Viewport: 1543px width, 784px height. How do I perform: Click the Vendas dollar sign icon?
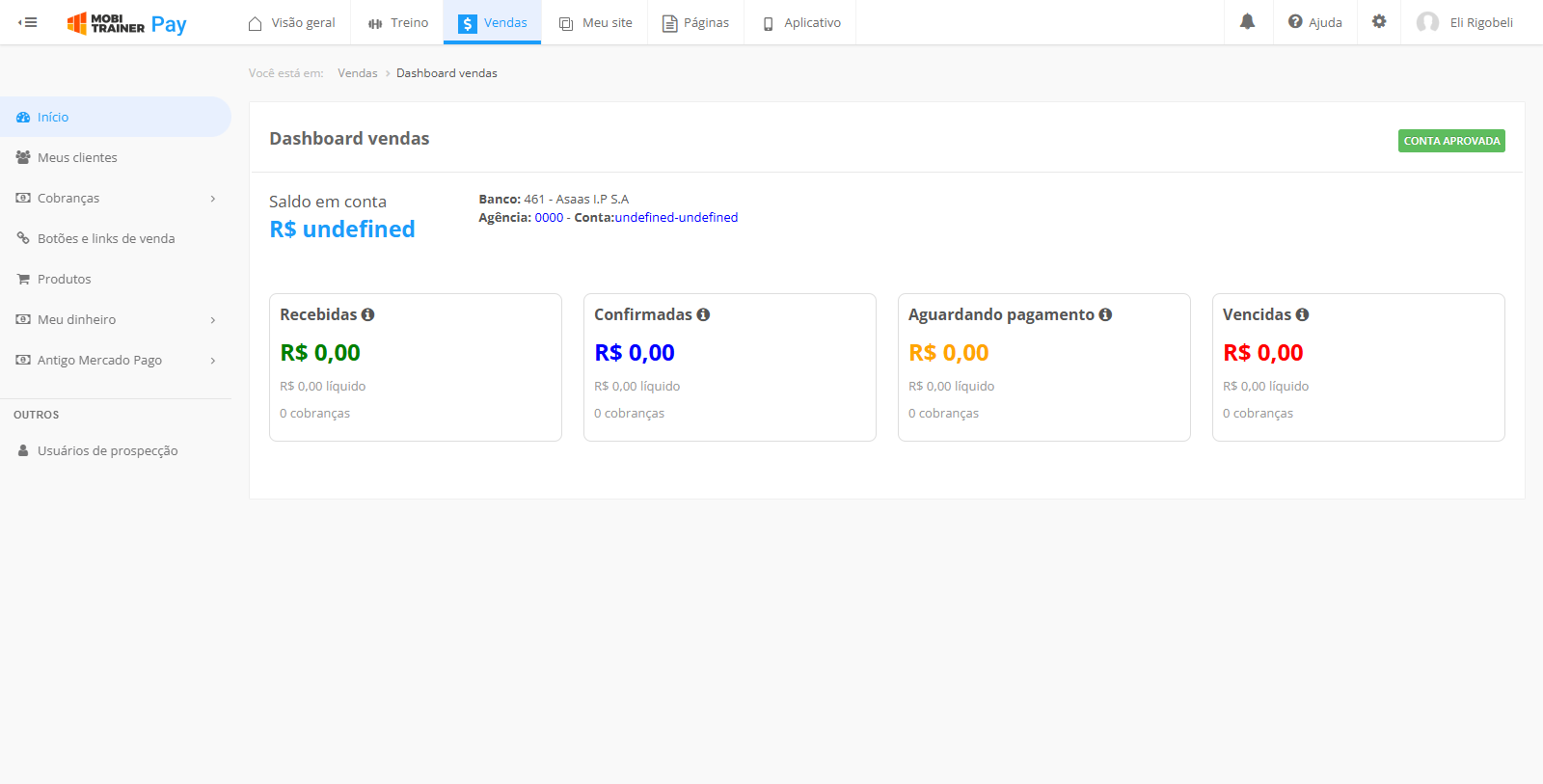click(468, 23)
